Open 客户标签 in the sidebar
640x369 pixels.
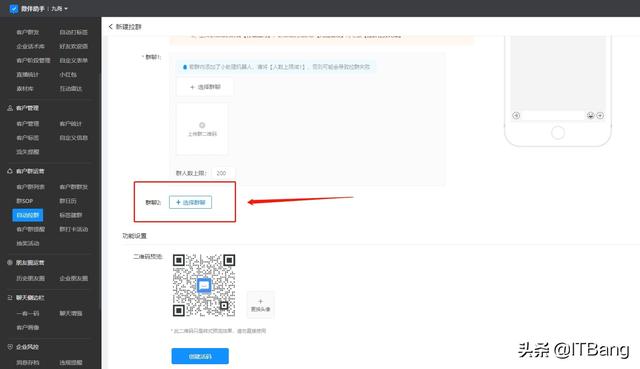coord(28,138)
